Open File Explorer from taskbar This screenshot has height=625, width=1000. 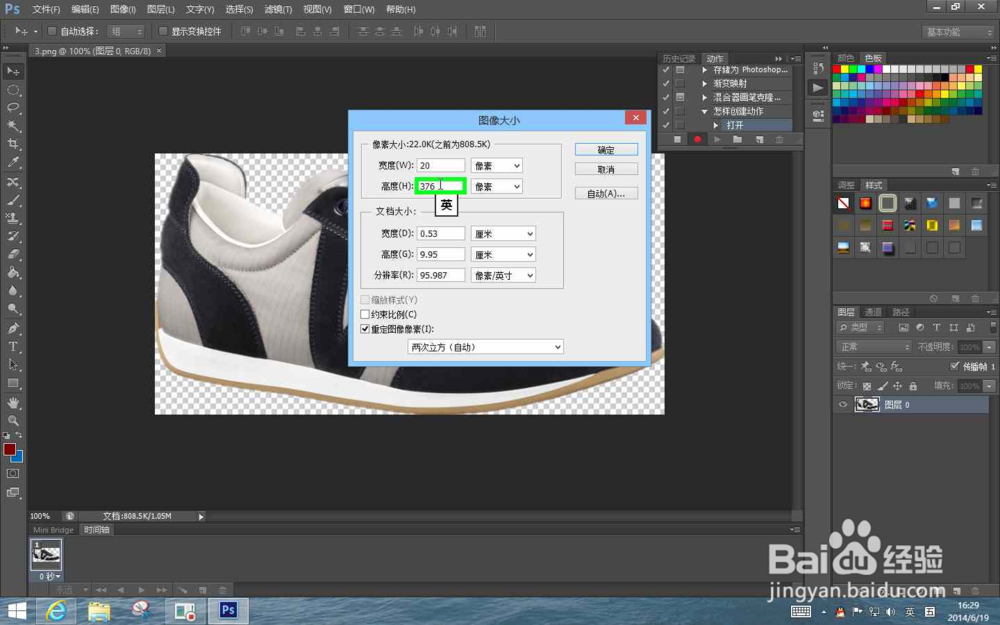pos(99,610)
